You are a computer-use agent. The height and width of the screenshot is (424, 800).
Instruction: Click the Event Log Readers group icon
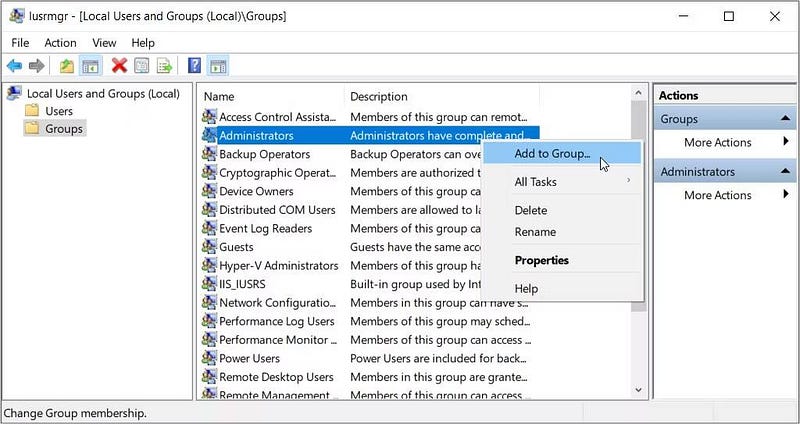pos(209,228)
